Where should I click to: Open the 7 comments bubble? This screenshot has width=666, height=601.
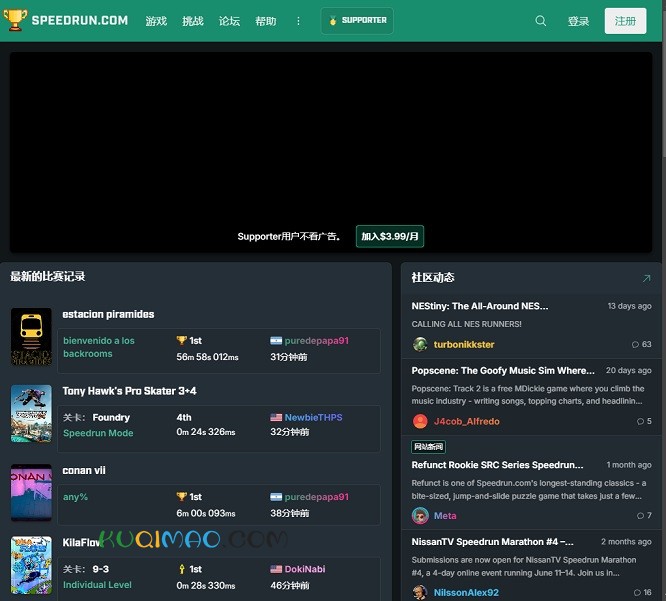click(644, 515)
